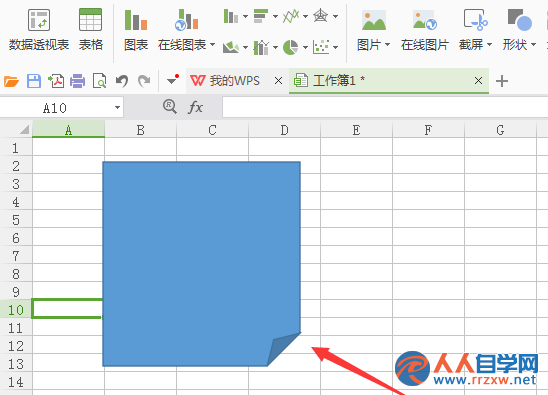Choose the area chart type icon
Screen dimensions: 548x395
click(x=231, y=47)
